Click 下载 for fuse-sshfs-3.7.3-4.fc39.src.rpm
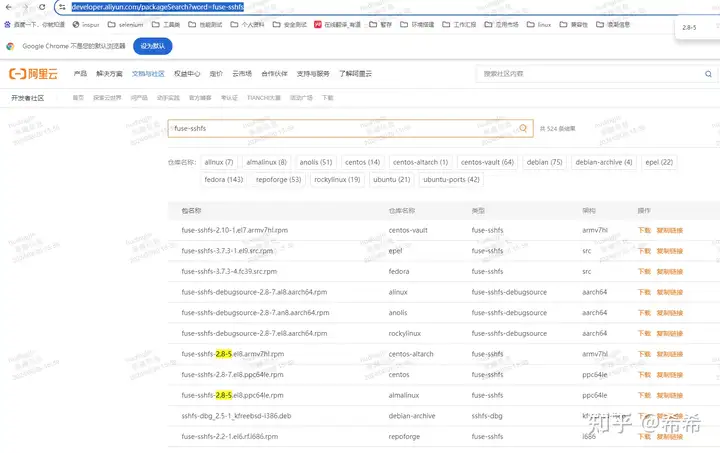This screenshot has width=720, height=453. [644, 272]
